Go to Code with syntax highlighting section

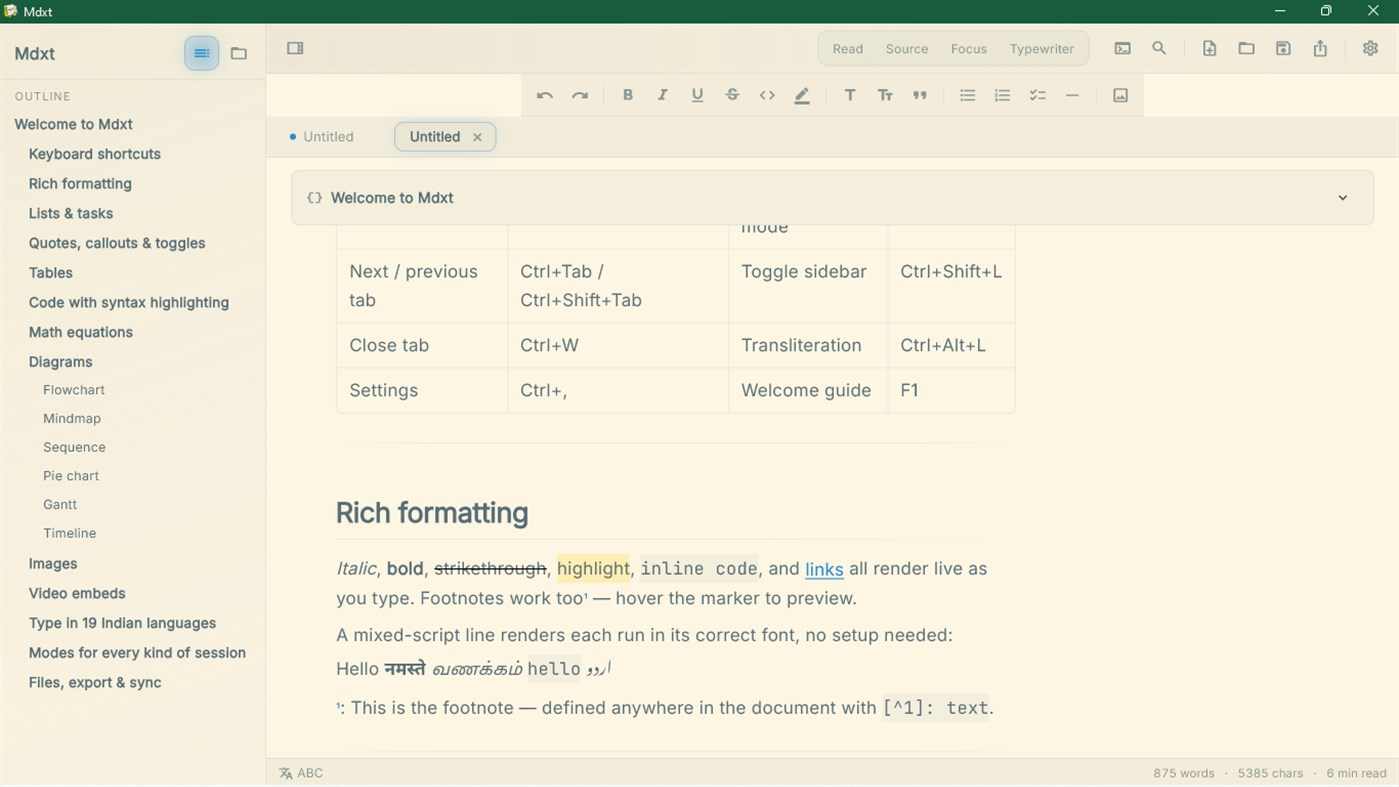[129, 302]
